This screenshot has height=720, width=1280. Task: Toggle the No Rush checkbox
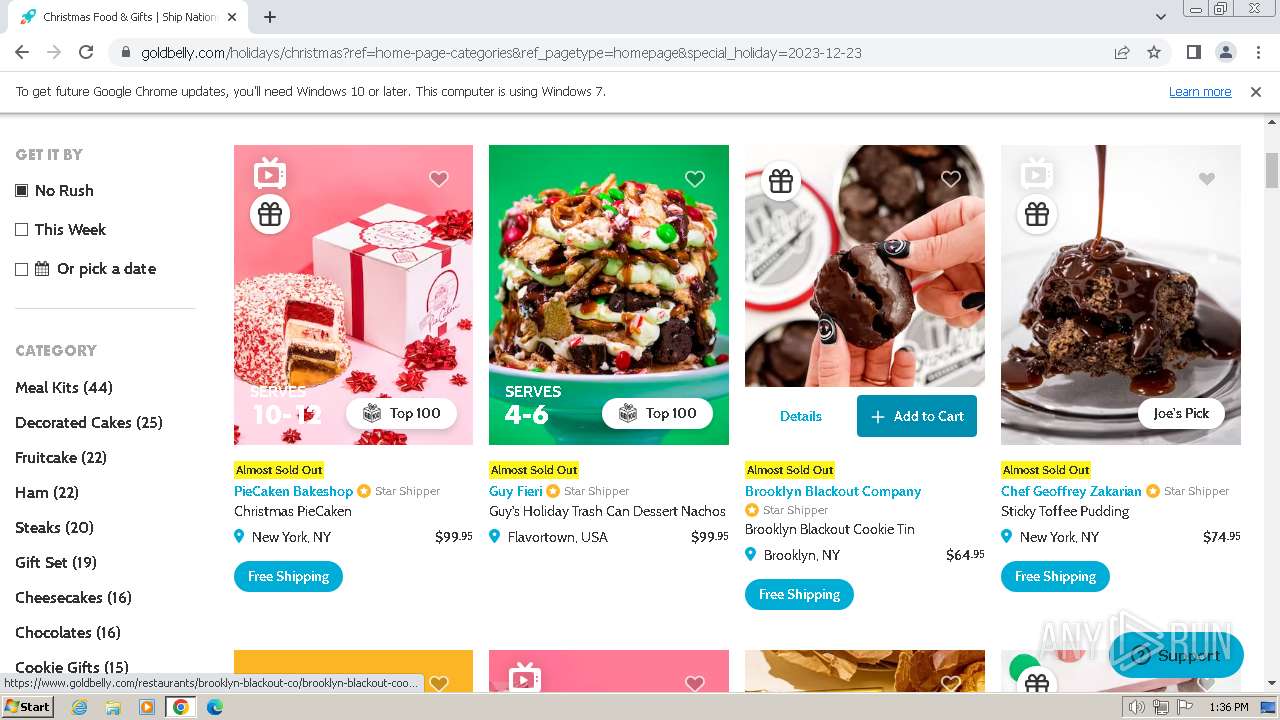pyautogui.click(x=21, y=190)
